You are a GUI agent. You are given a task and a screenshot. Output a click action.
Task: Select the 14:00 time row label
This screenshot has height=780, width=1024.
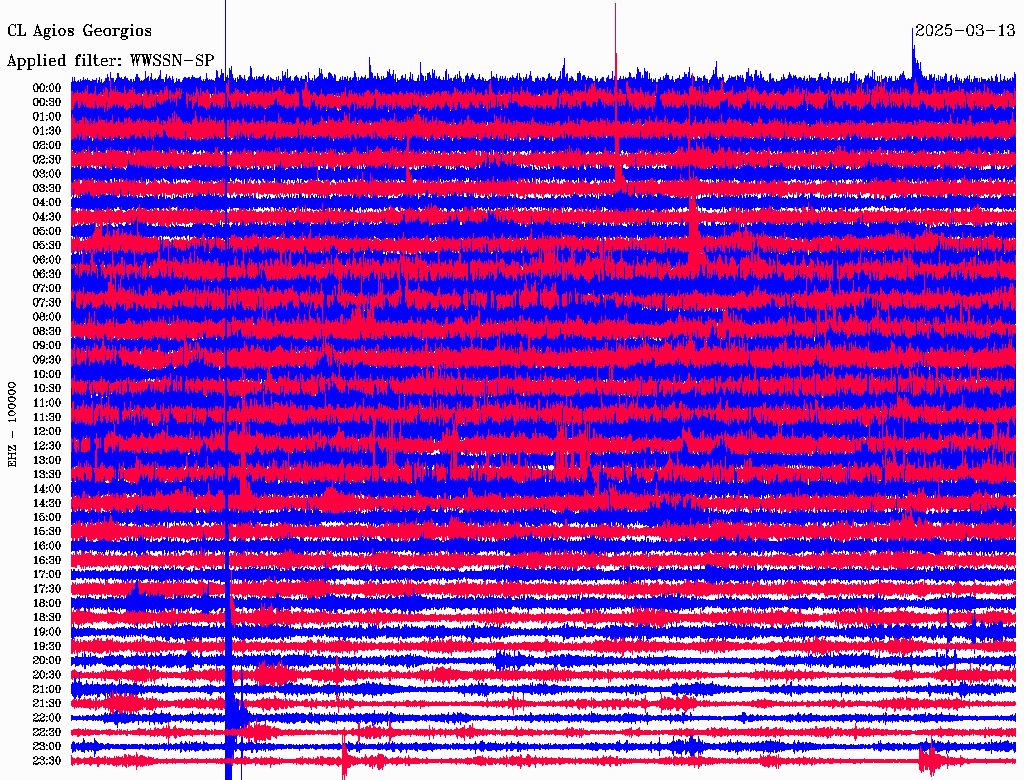point(47,489)
